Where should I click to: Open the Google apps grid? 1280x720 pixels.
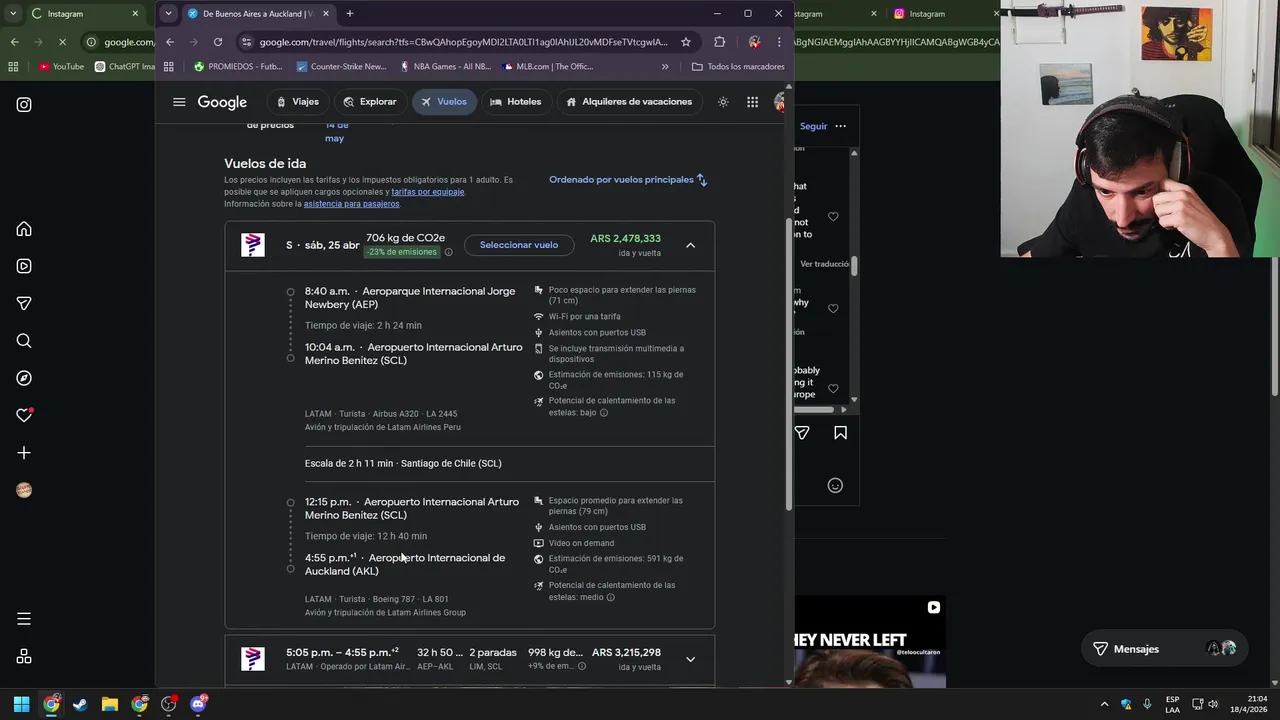point(752,102)
